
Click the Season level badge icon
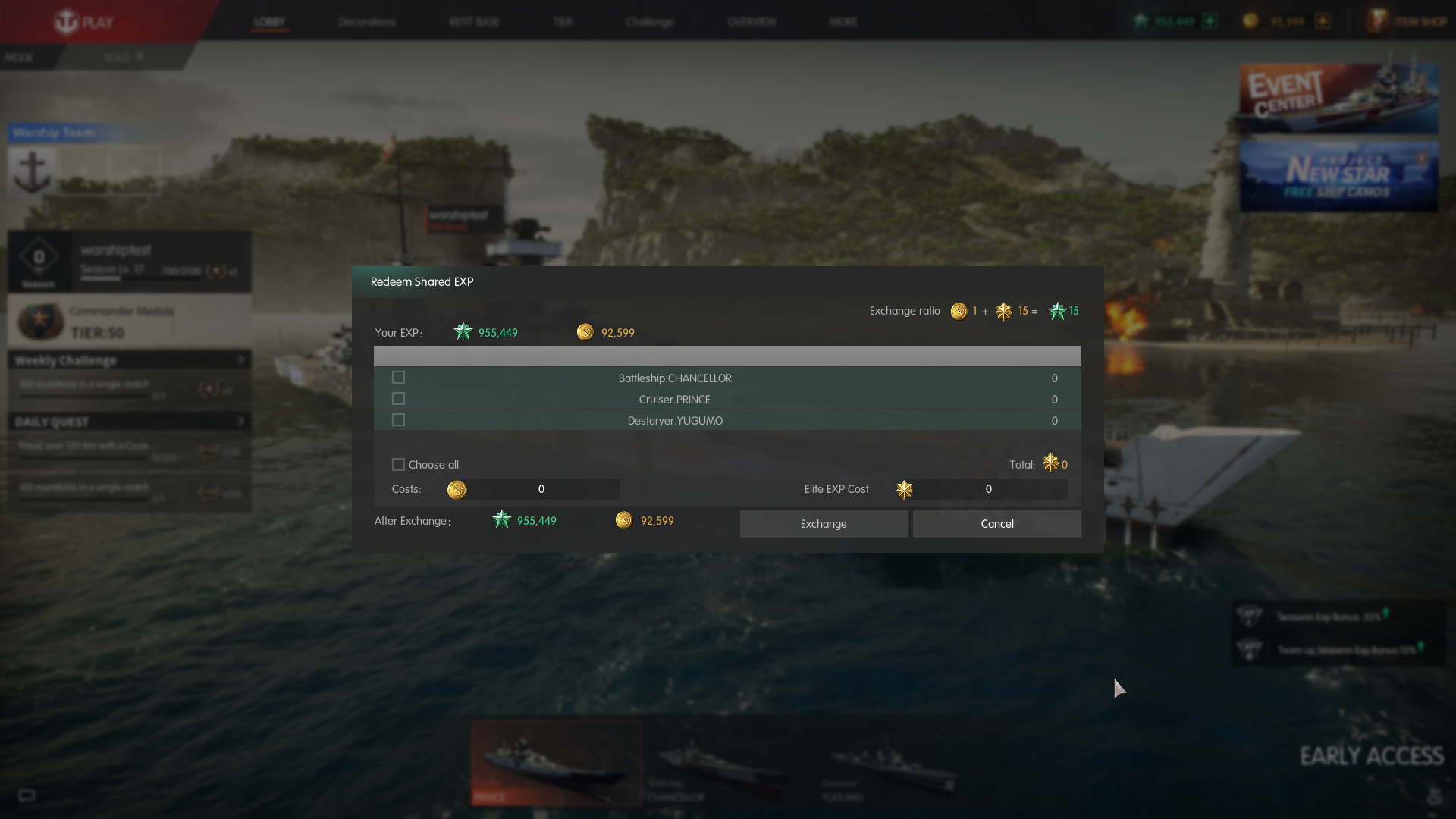point(39,258)
